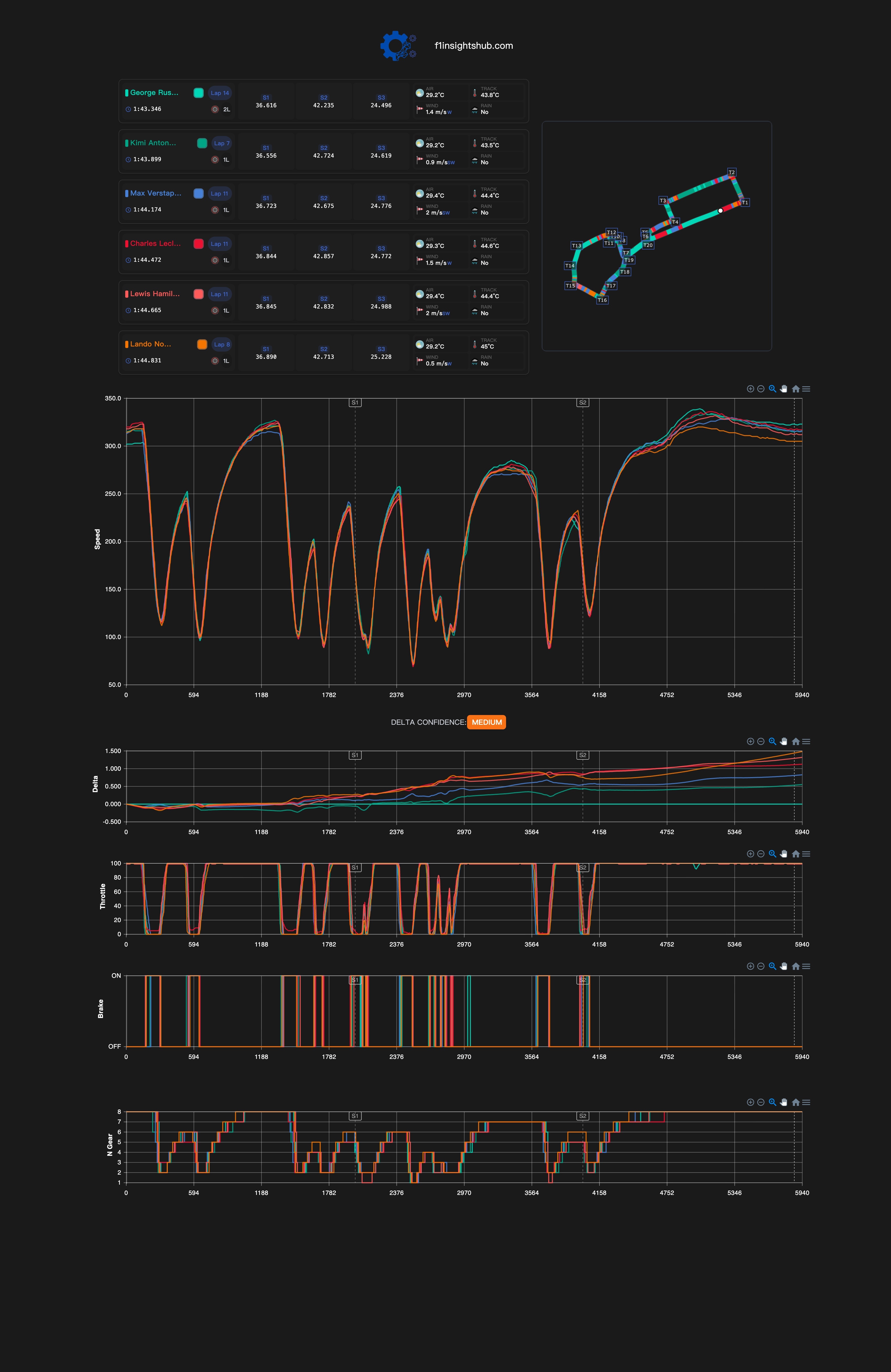Enable the pan tool on N Gear chart
891x1372 pixels.
click(784, 1102)
